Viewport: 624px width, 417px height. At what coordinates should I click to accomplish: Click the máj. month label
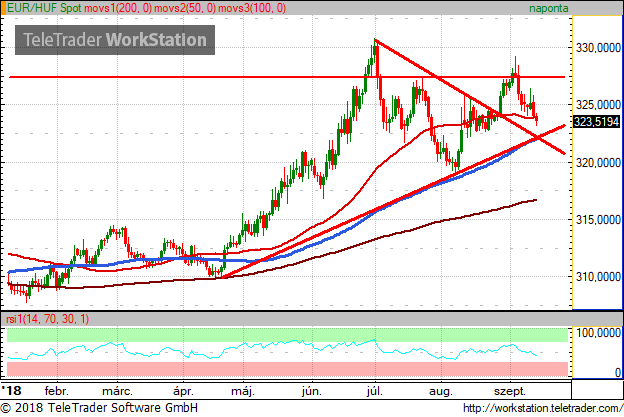(x=243, y=391)
